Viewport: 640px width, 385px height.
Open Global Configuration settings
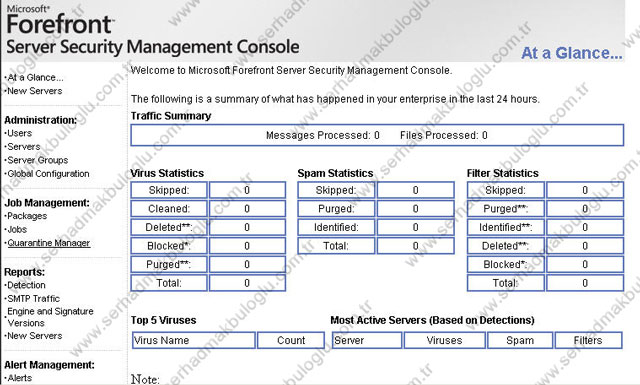[48, 174]
